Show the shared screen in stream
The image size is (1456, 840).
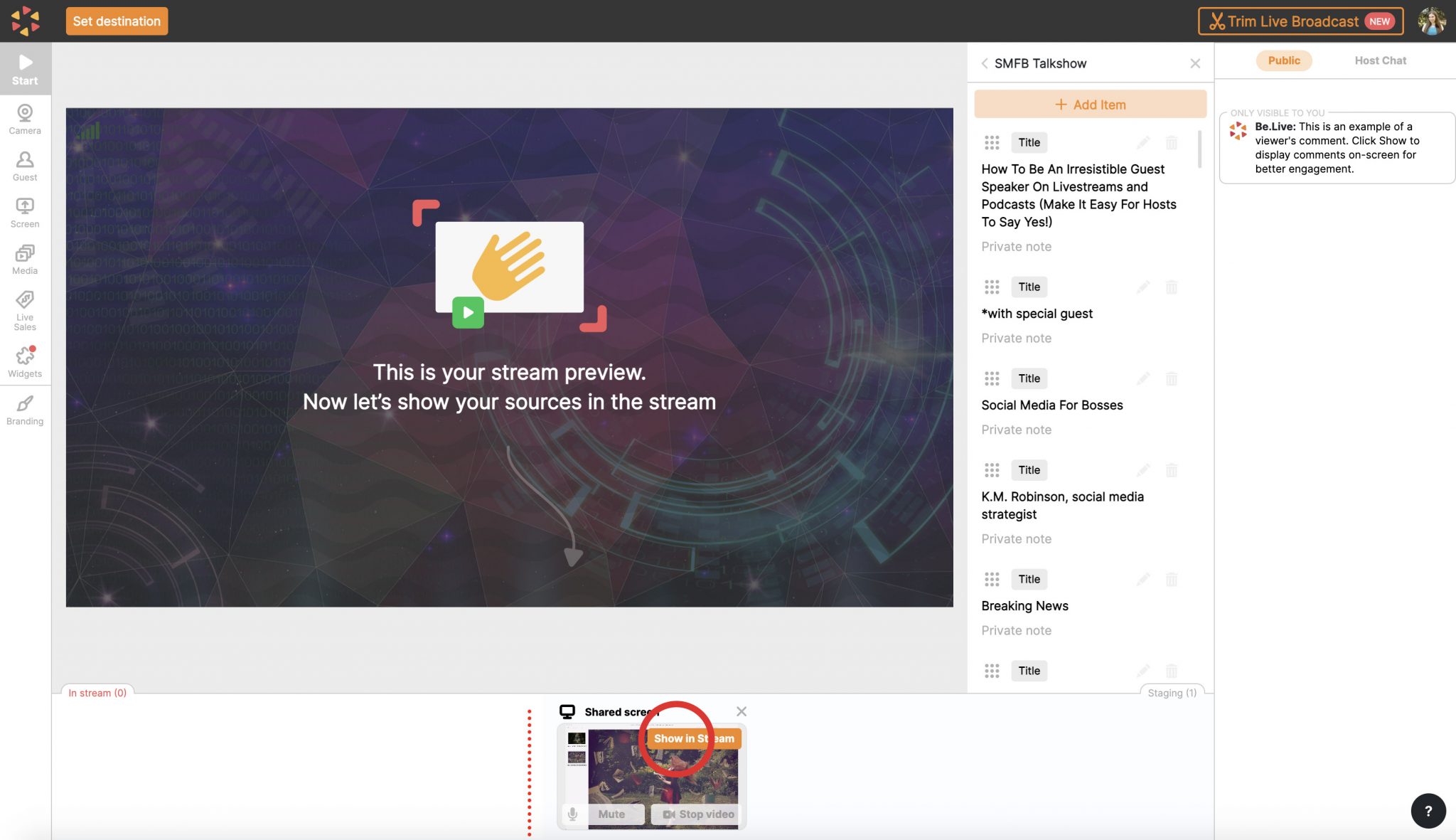click(694, 738)
